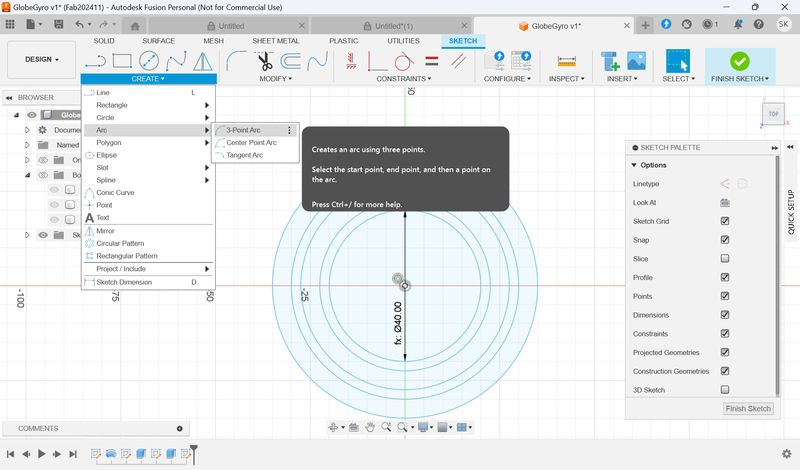Expand the Document Settings tree node
This screenshot has width=800, height=470.
[27, 130]
